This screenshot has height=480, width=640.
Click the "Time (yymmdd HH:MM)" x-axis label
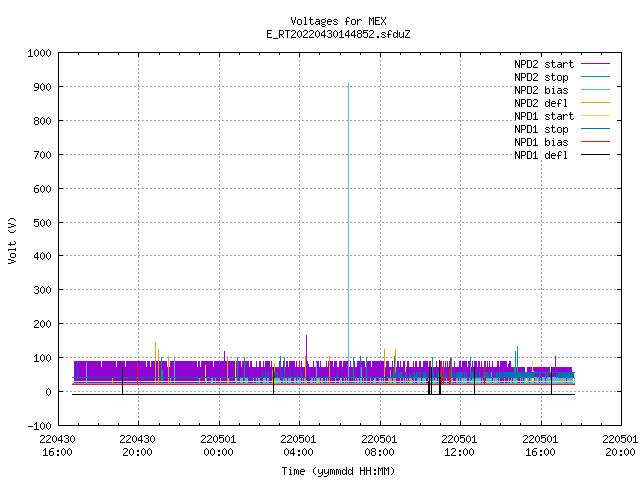[x=338, y=471]
